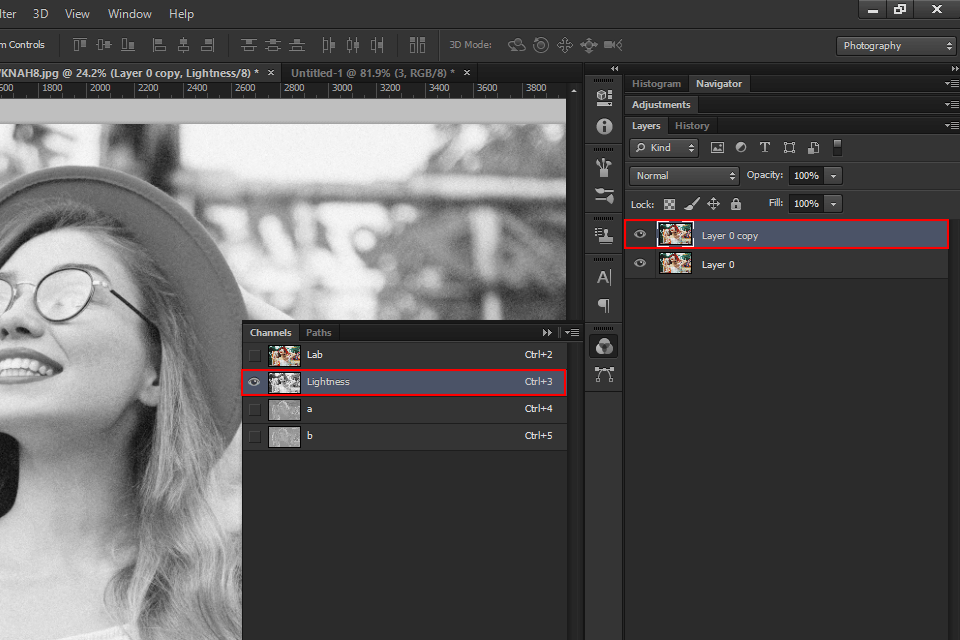This screenshot has height=640, width=960.
Task: Toggle the layer filter on/off switch
Action: [x=838, y=148]
